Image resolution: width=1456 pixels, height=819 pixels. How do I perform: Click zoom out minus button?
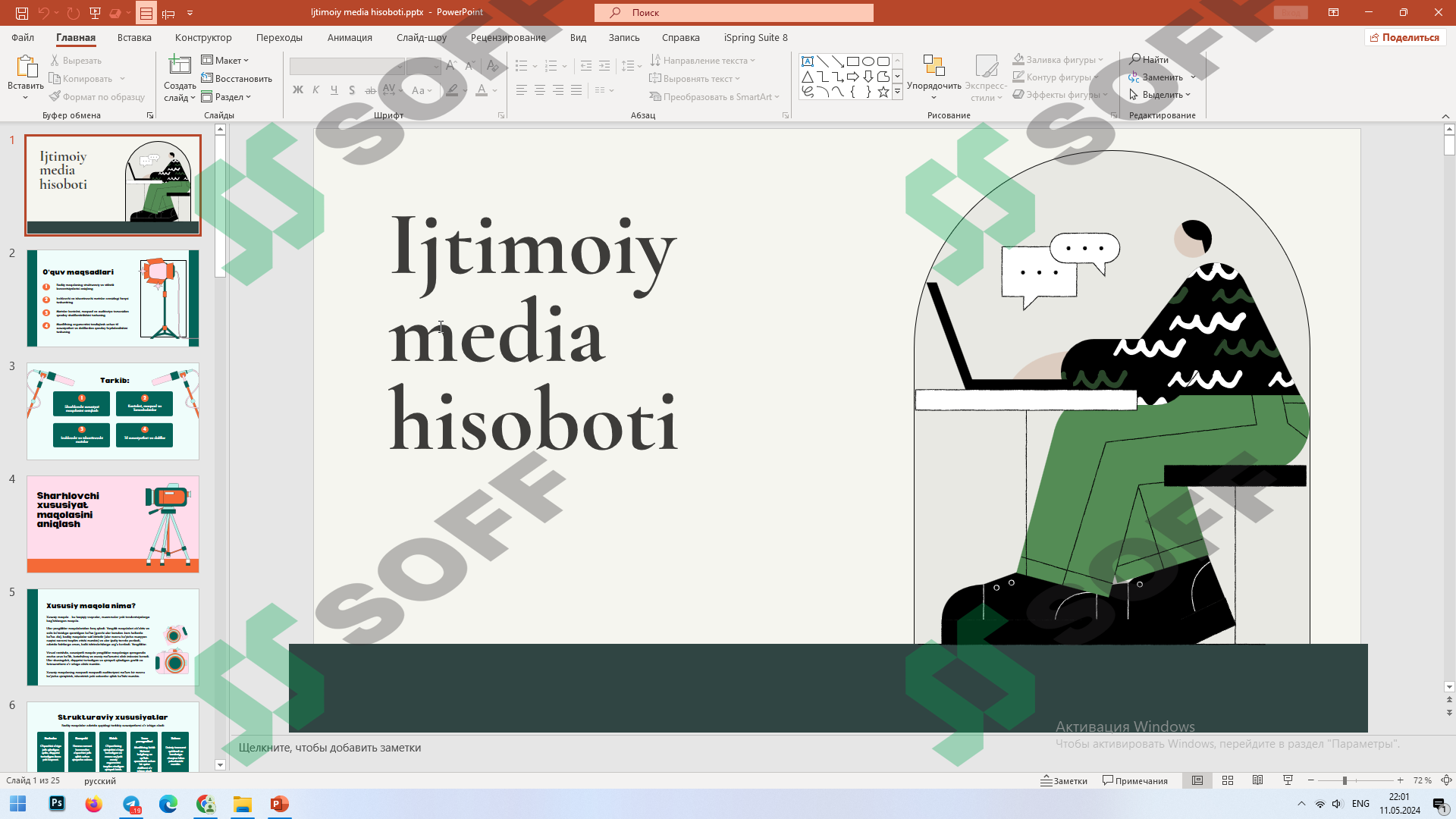(x=1311, y=780)
